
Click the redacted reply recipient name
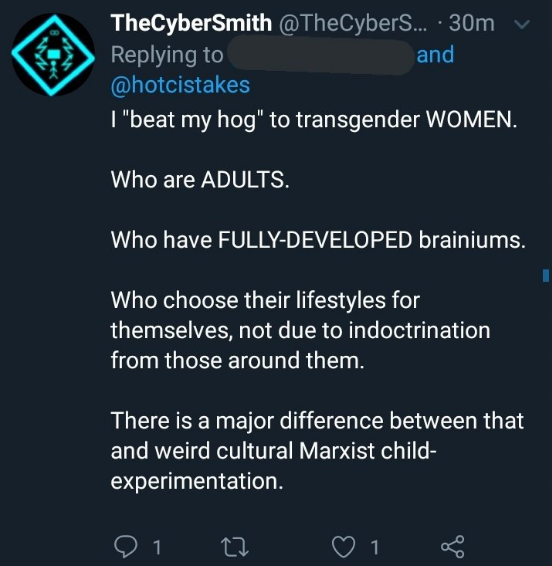[321, 57]
